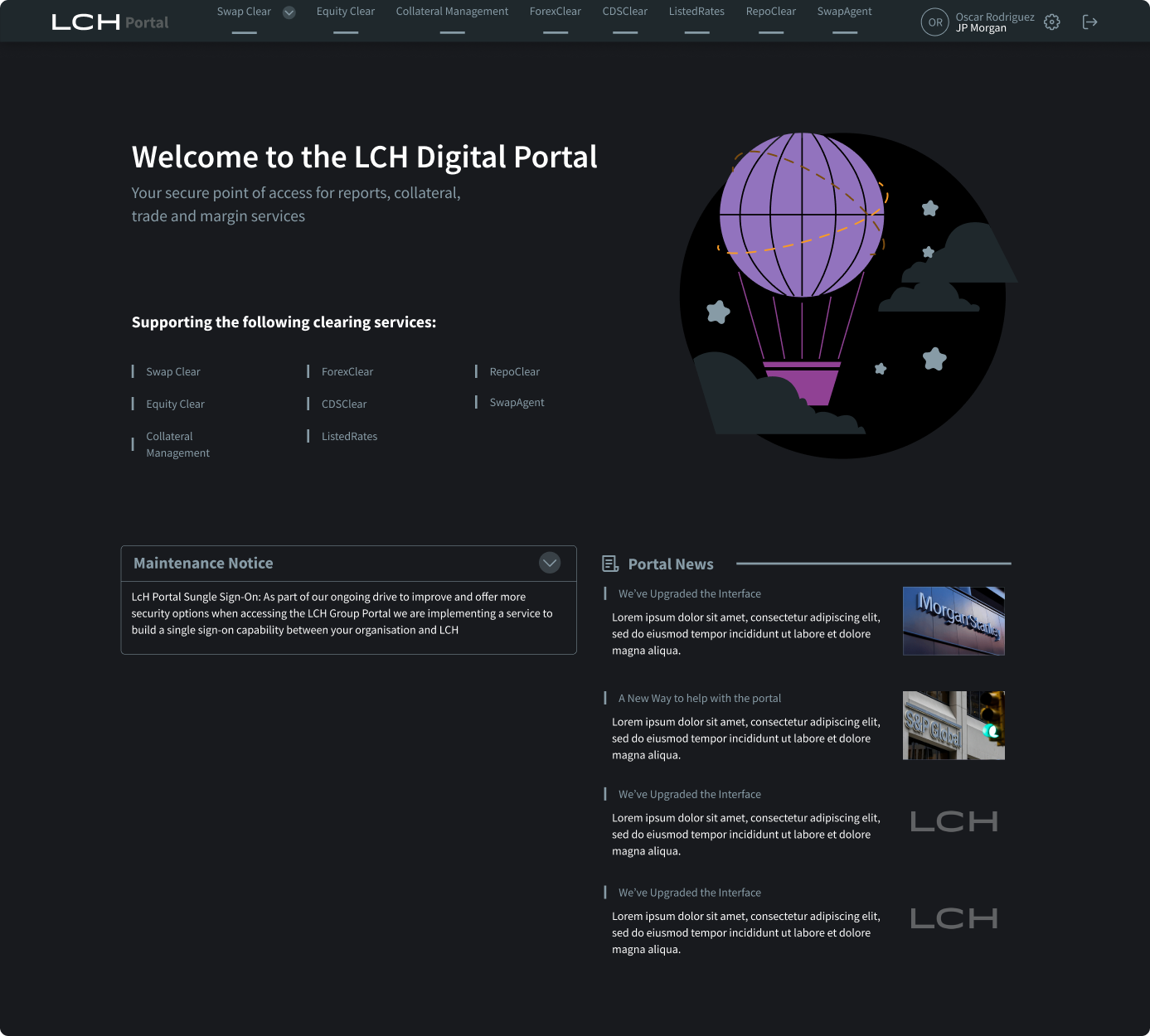Collapse the Maintenance Notice panel
1150x1036 pixels.
click(550, 563)
